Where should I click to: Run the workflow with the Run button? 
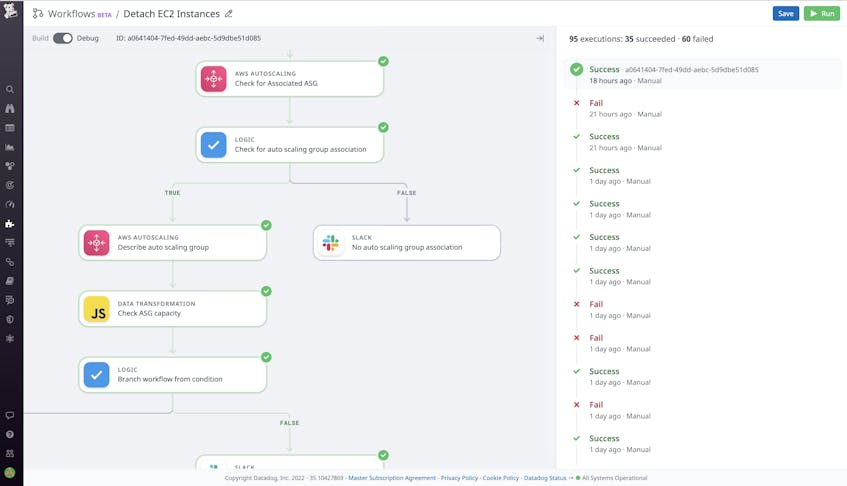822,14
